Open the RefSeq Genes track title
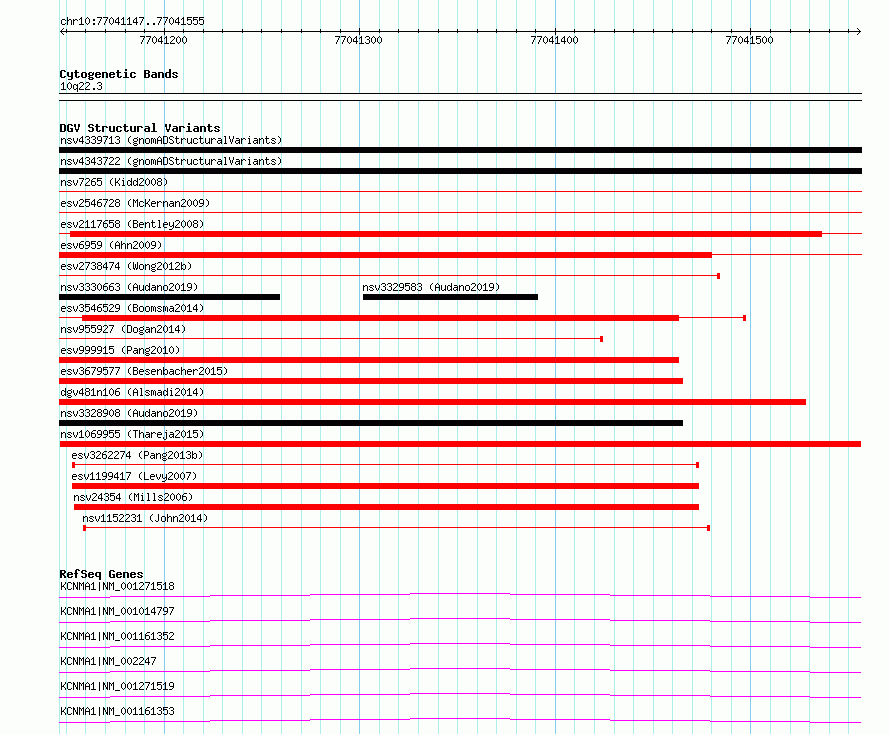Screen dimensions: 890x734 [x=101, y=574]
